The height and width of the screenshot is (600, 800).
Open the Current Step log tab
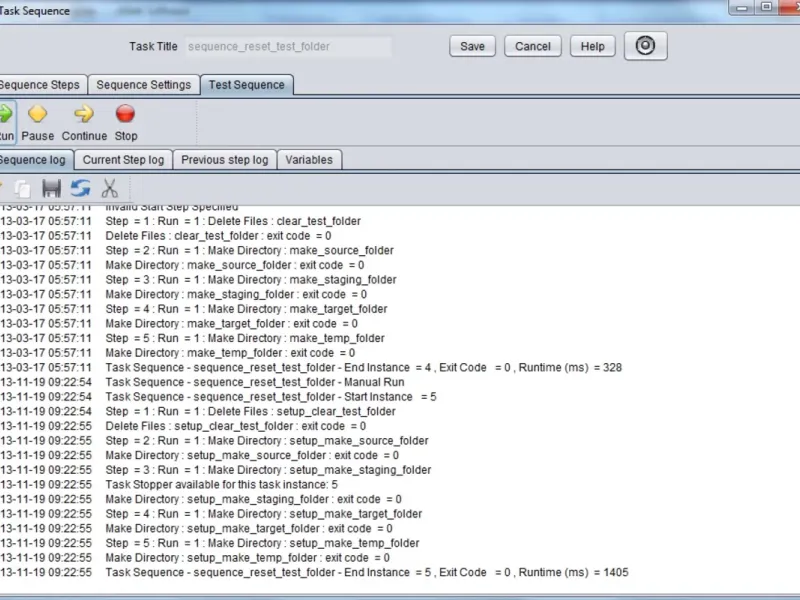(x=123, y=160)
